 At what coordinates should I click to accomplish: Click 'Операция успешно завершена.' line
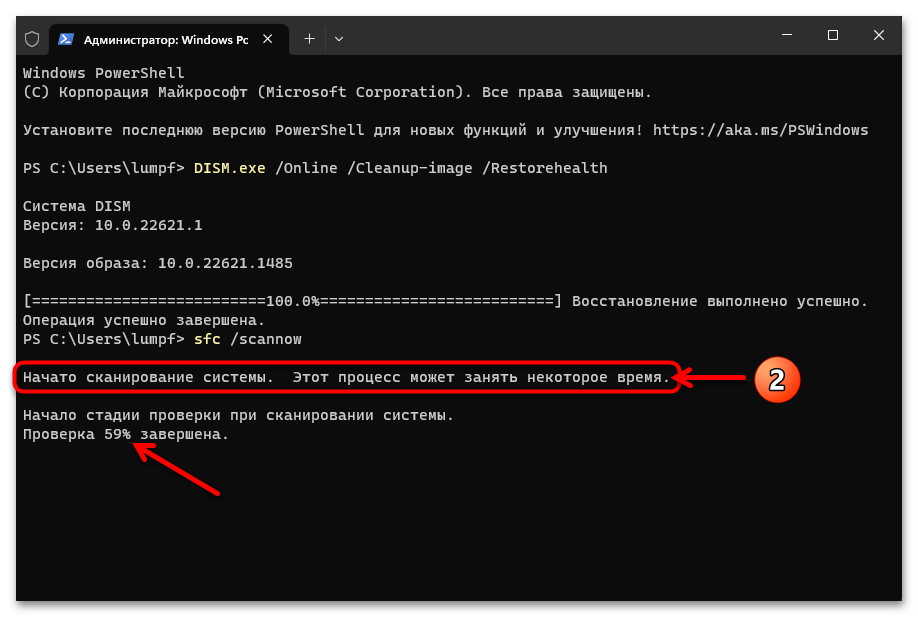click(x=143, y=320)
